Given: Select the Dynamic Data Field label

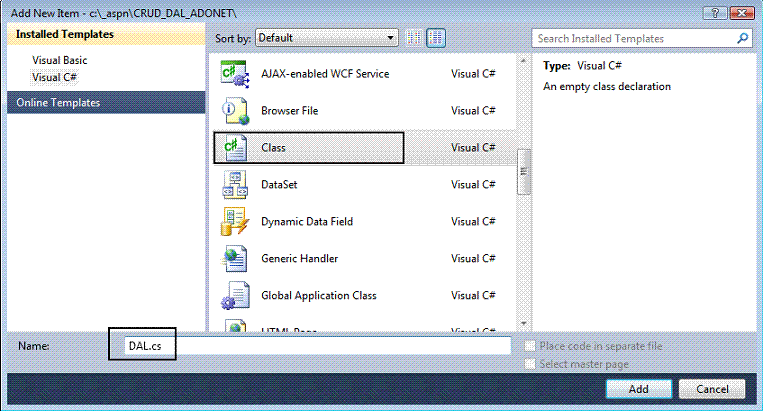Looking at the screenshot, I should click(307, 222).
